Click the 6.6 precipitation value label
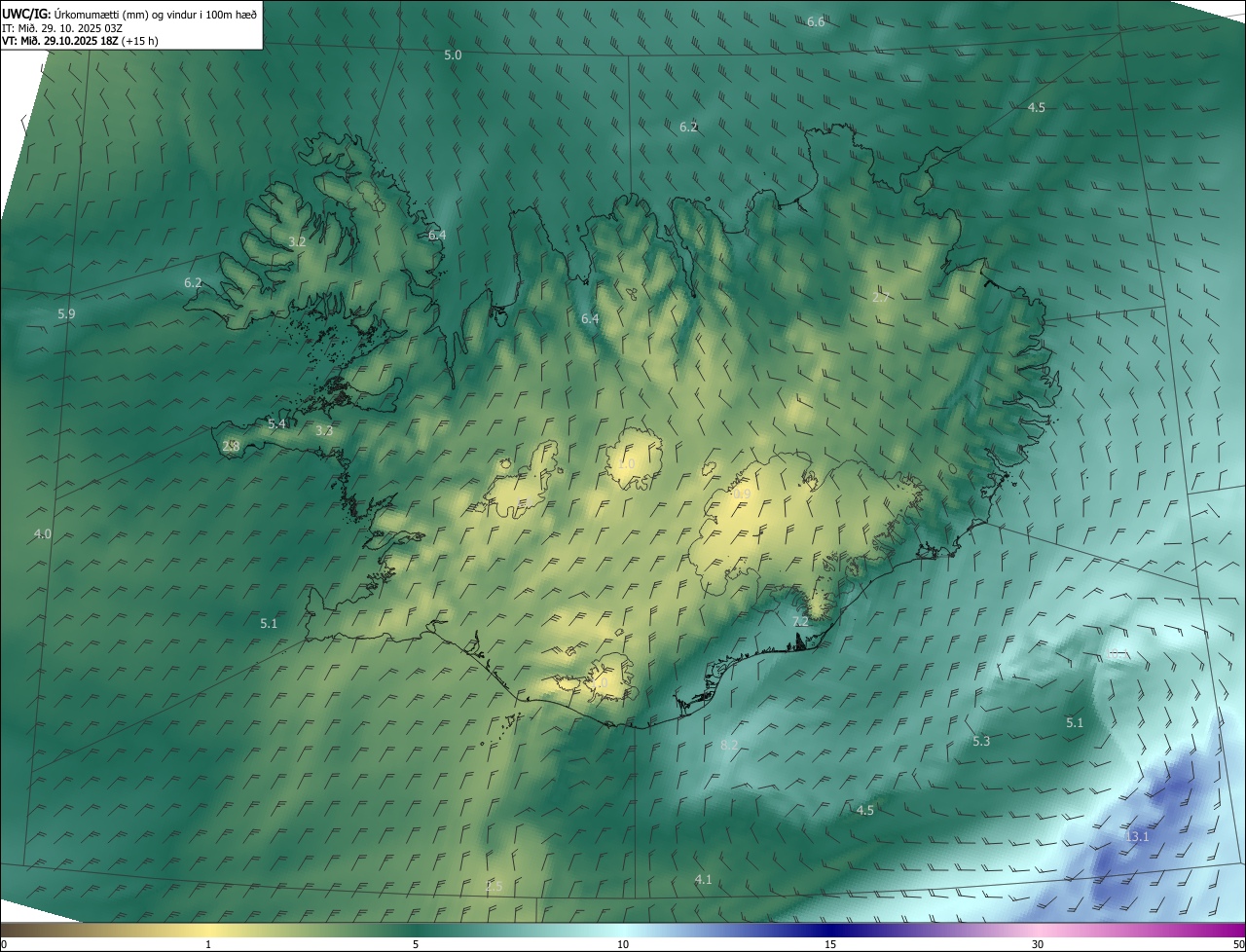The width and height of the screenshot is (1246, 952). tap(816, 21)
